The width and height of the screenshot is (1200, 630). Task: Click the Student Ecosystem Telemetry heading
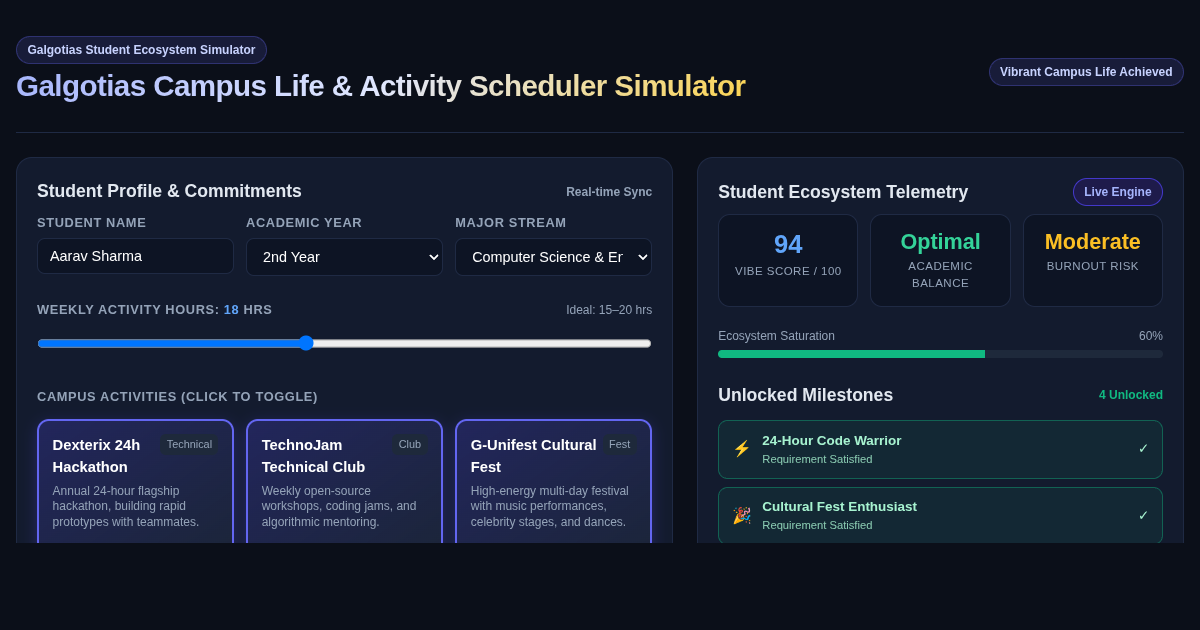click(x=843, y=192)
